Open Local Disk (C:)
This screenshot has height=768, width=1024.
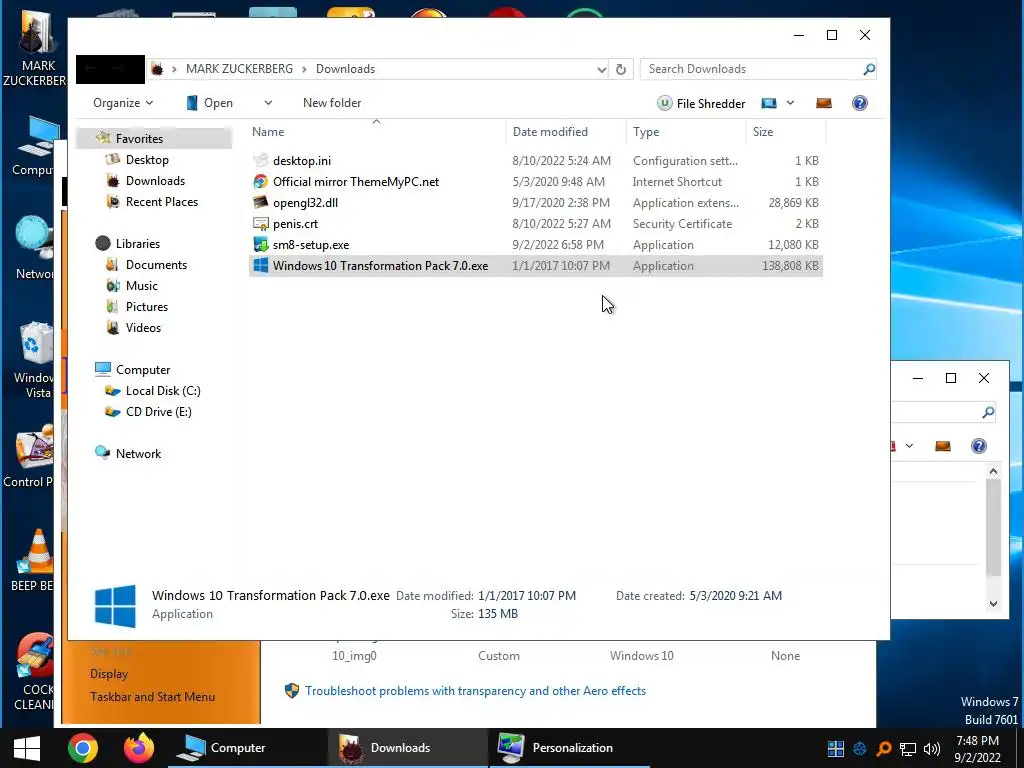[163, 391]
